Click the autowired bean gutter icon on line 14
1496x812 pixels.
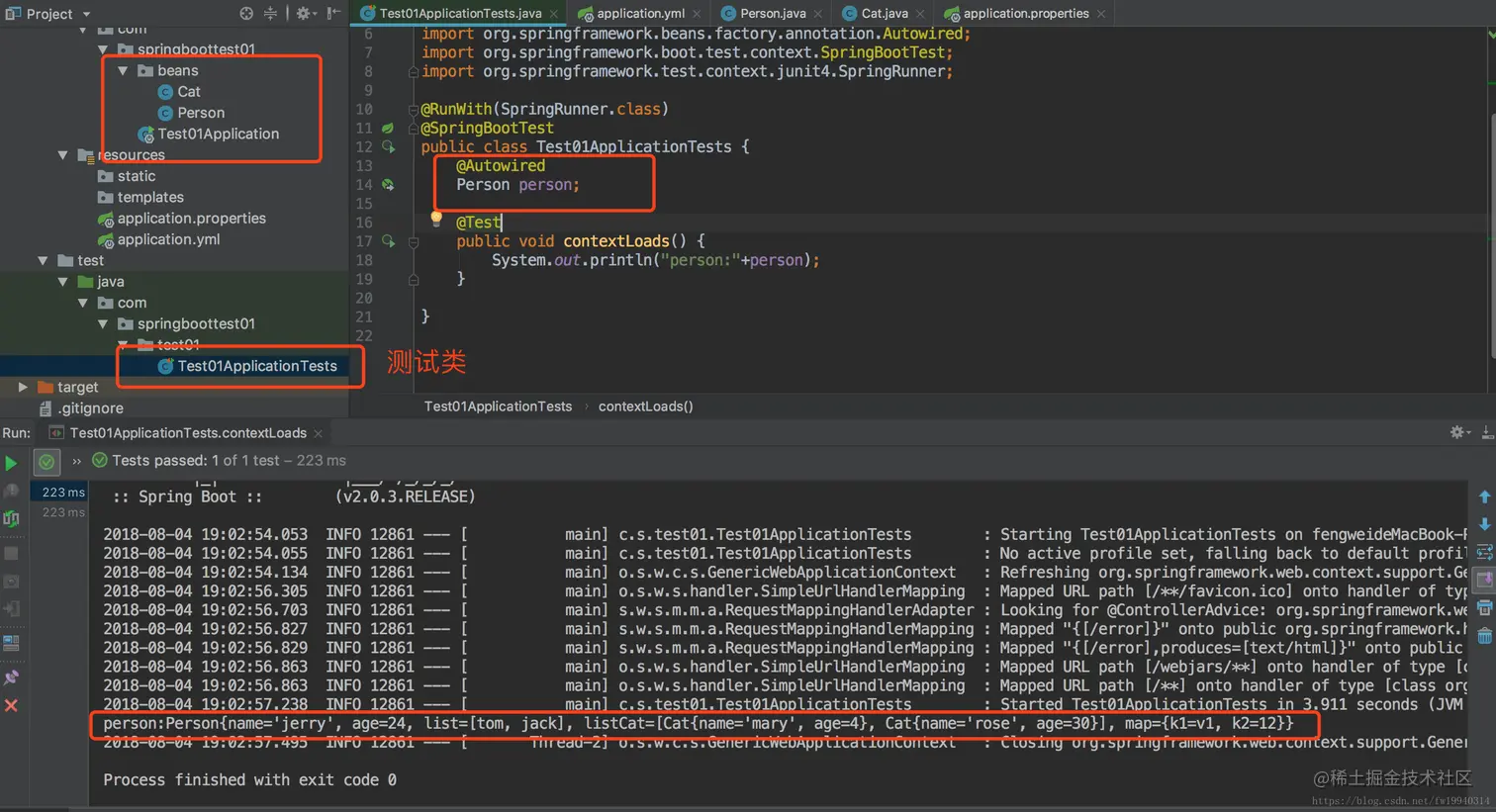388,185
